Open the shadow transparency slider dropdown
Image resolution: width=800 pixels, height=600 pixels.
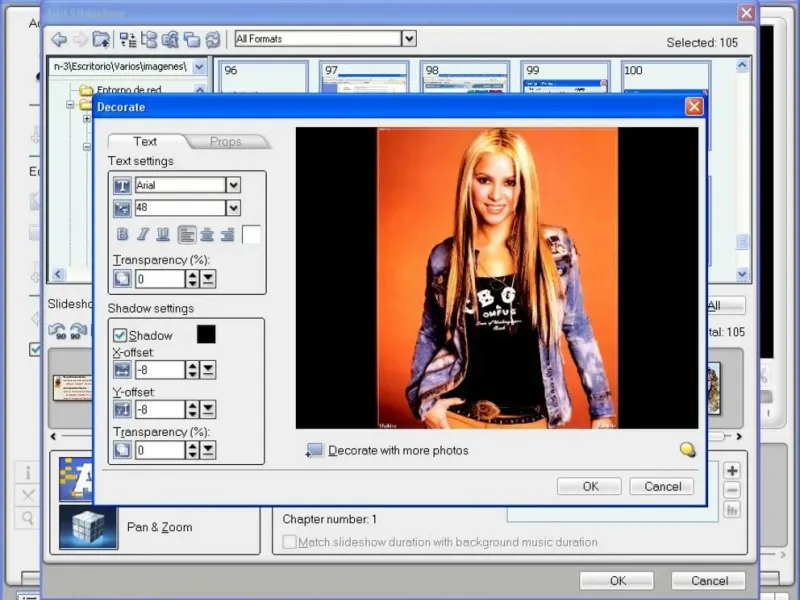(x=208, y=450)
